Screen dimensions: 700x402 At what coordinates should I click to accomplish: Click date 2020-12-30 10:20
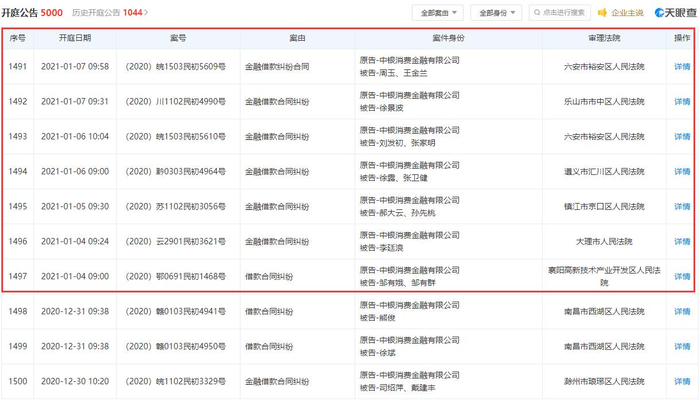(x=75, y=381)
